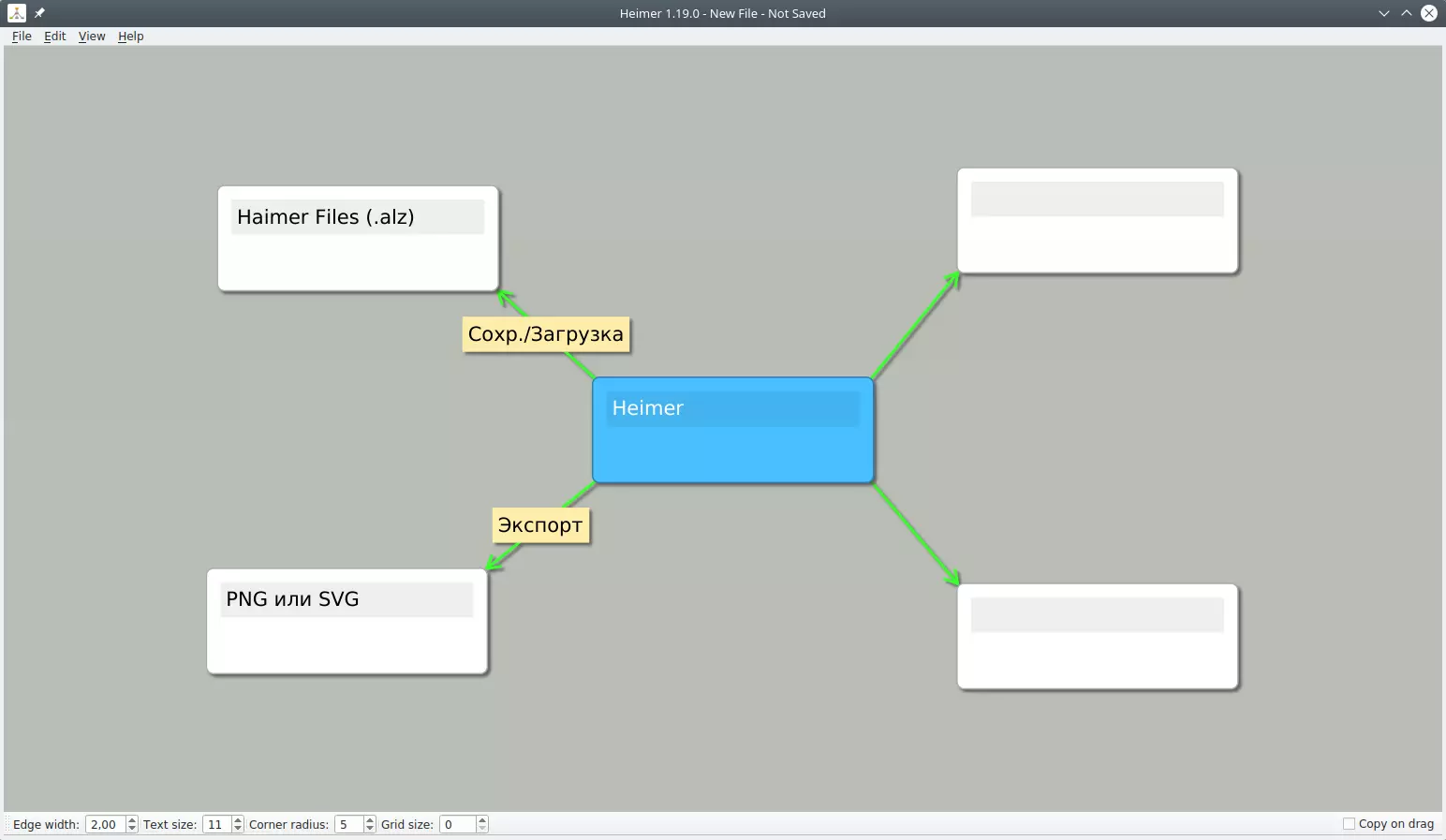Image resolution: width=1446 pixels, height=840 pixels.
Task: Click the pin window icon
Action: point(39,13)
